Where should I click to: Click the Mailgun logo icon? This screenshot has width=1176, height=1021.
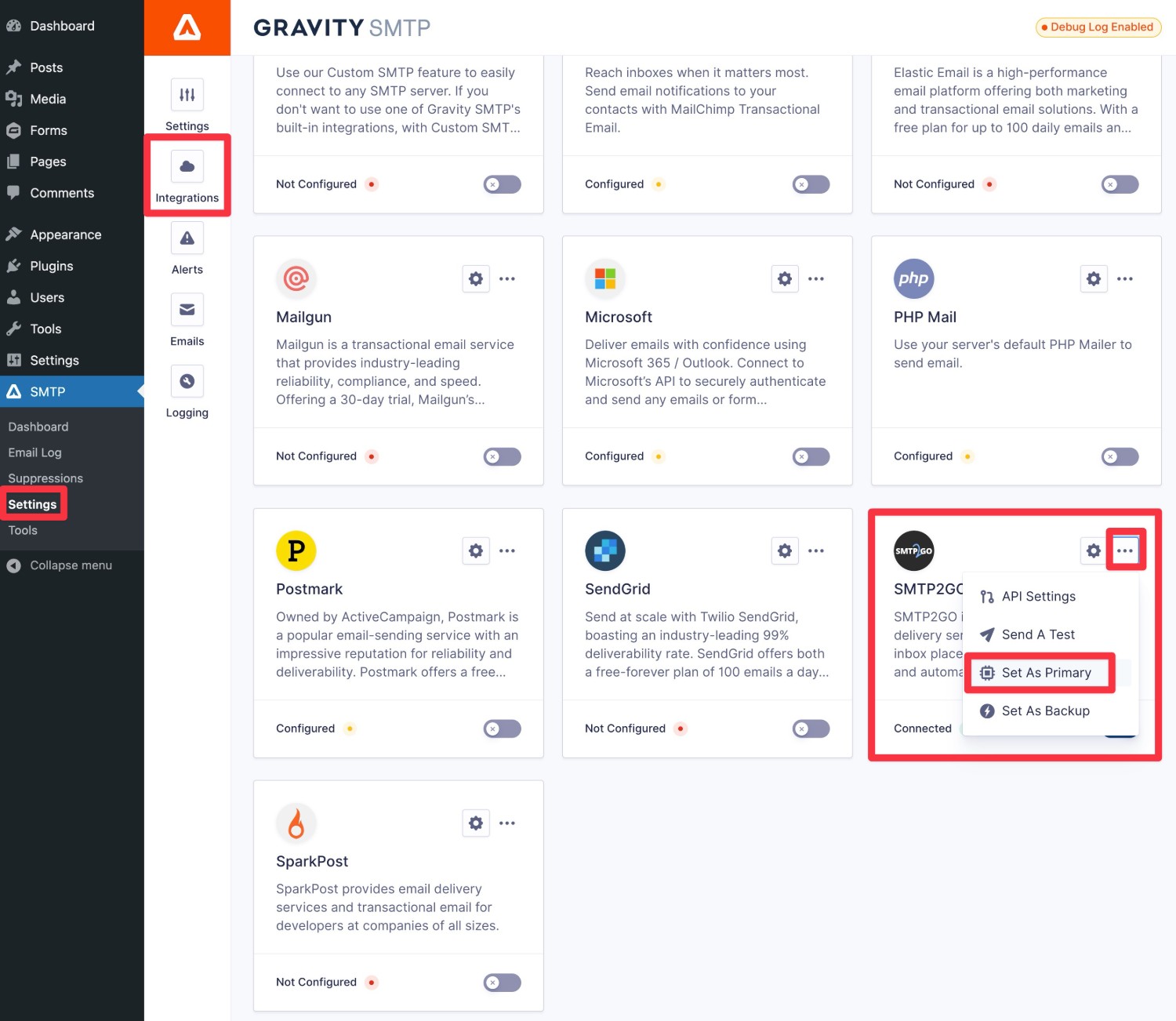tap(296, 278)
